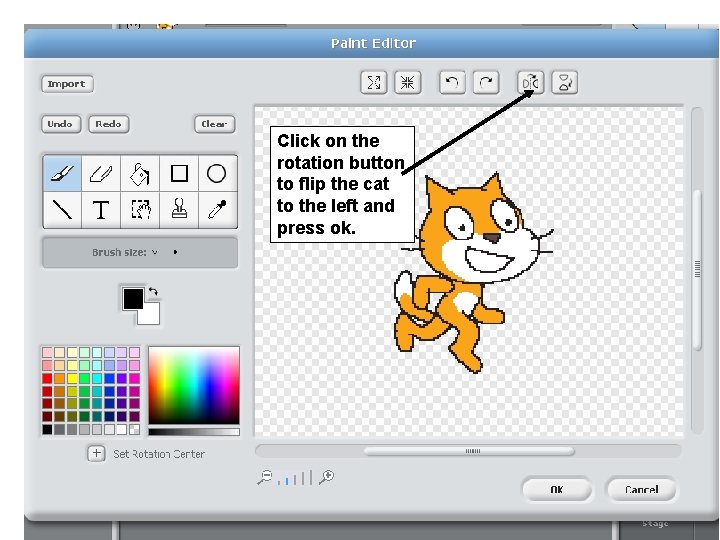
Task: Click the zoom level bars indicator
Action: pos(296,478)
